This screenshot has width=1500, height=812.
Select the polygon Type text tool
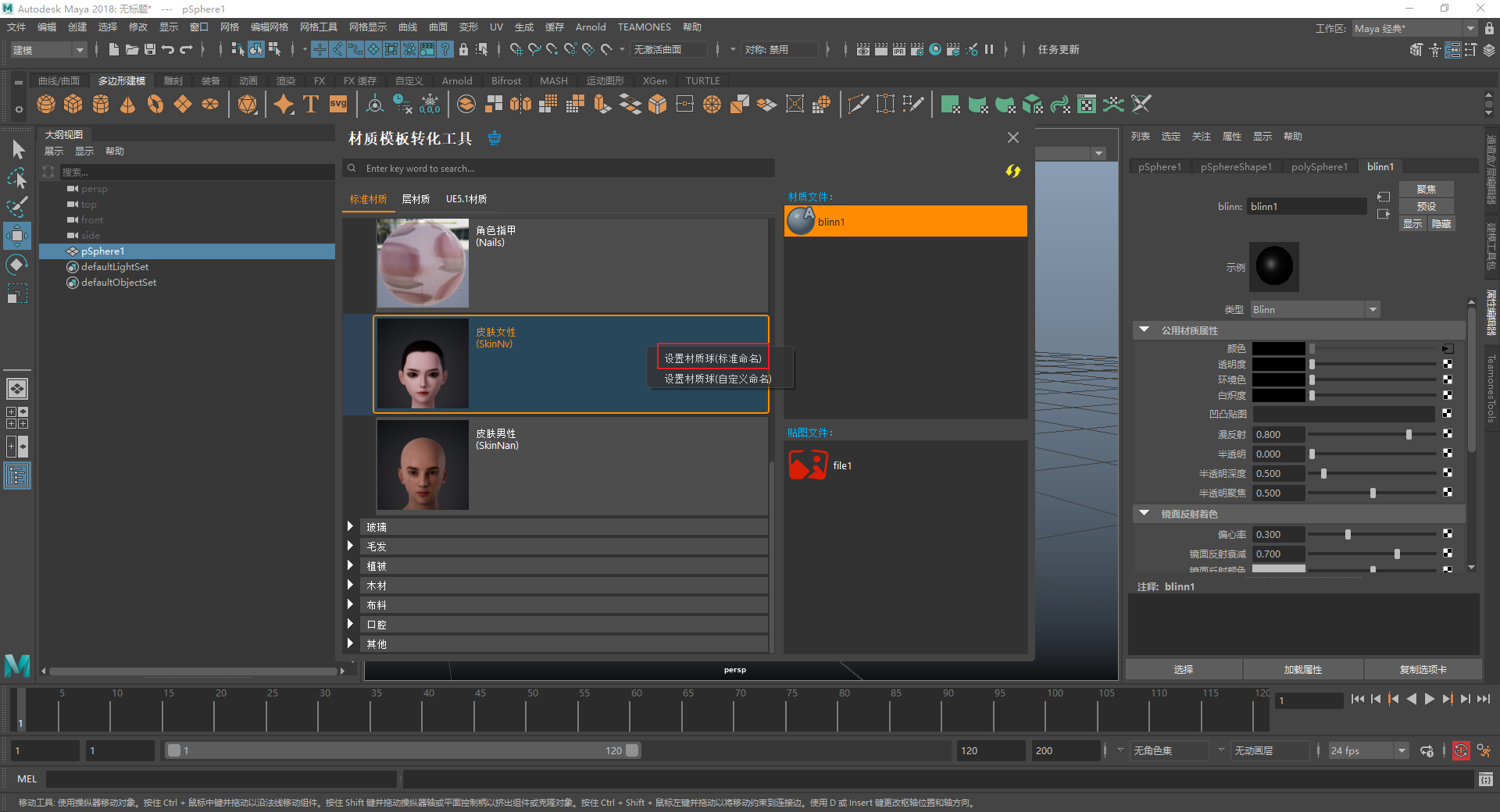311,104
